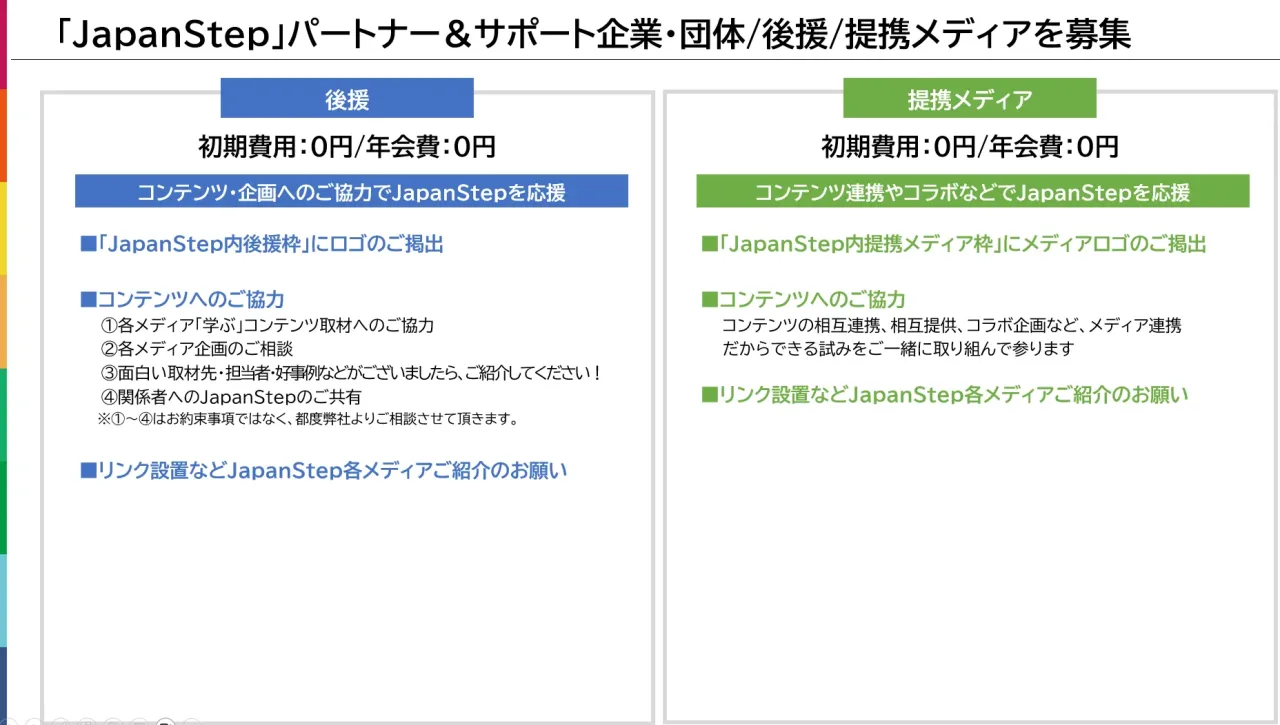
Task: Select ■「JapanStep内後援枠」にロゴのご掲出
Action: point(262,244)
